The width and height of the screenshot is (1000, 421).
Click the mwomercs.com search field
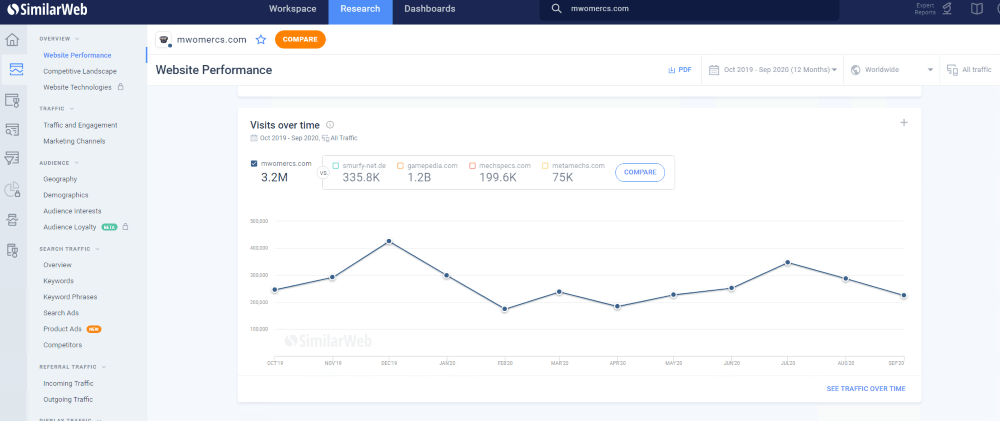tap(700, 9)
